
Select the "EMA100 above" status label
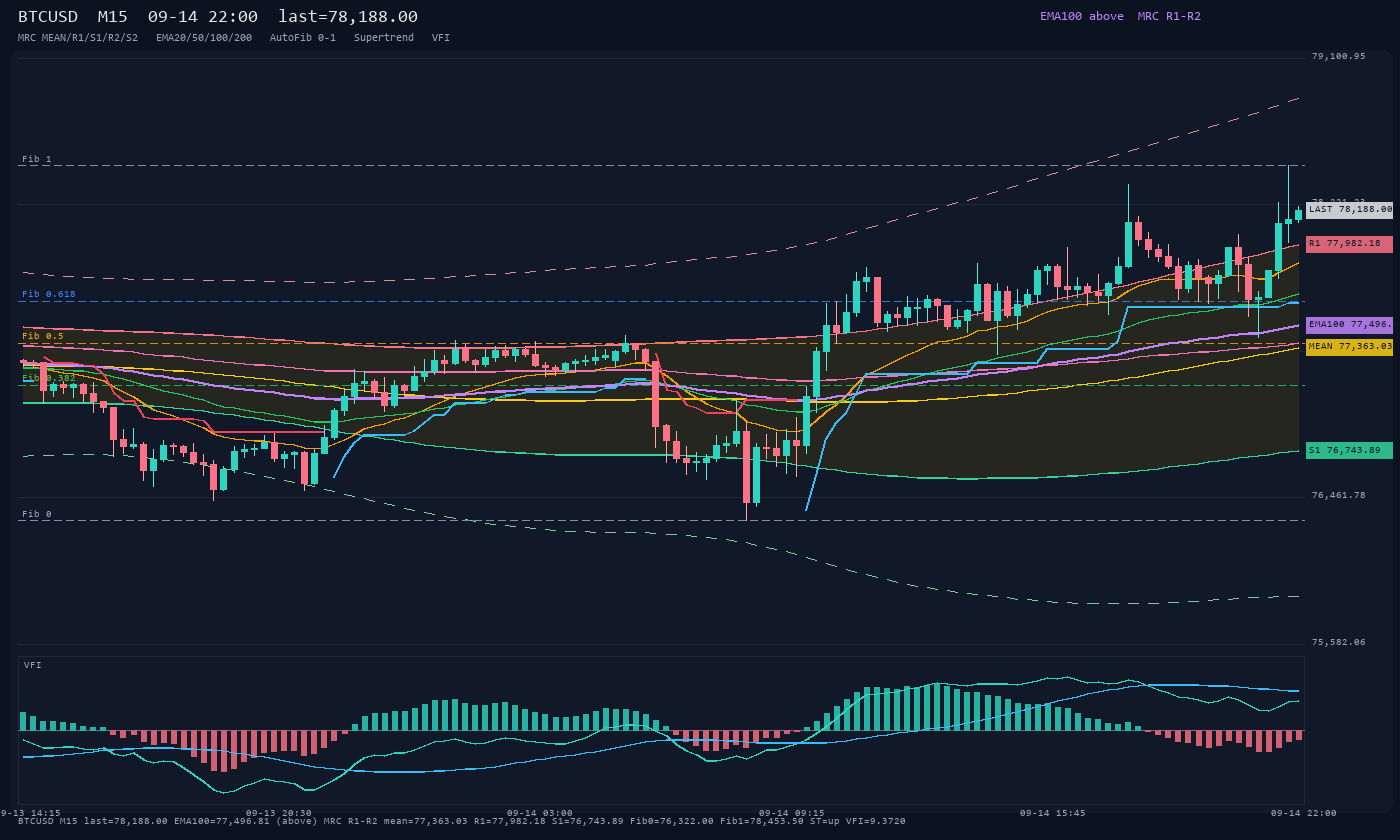pyautogui.click(x=1082, y=16)
